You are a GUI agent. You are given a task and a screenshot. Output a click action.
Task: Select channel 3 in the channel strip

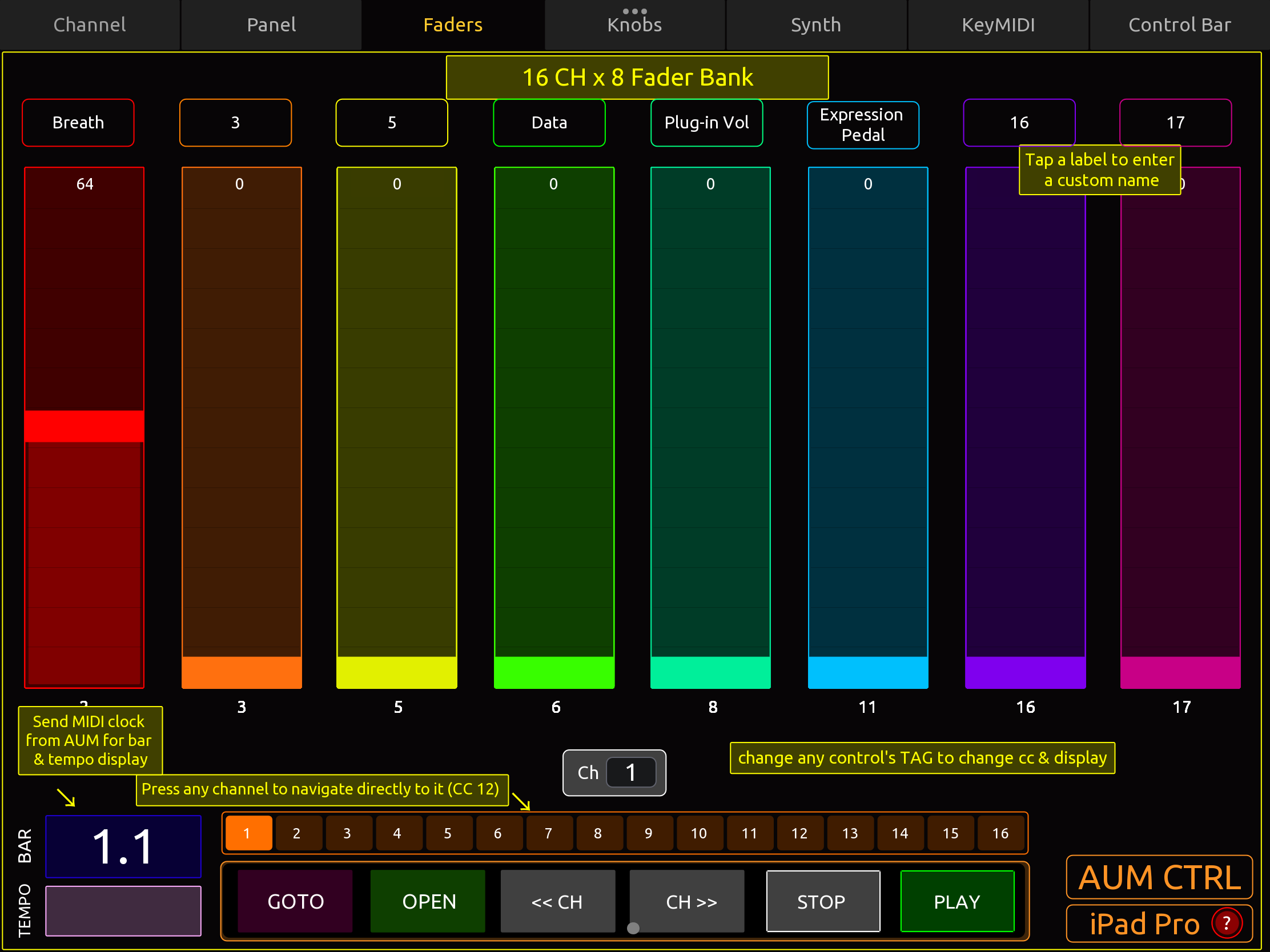349,833
